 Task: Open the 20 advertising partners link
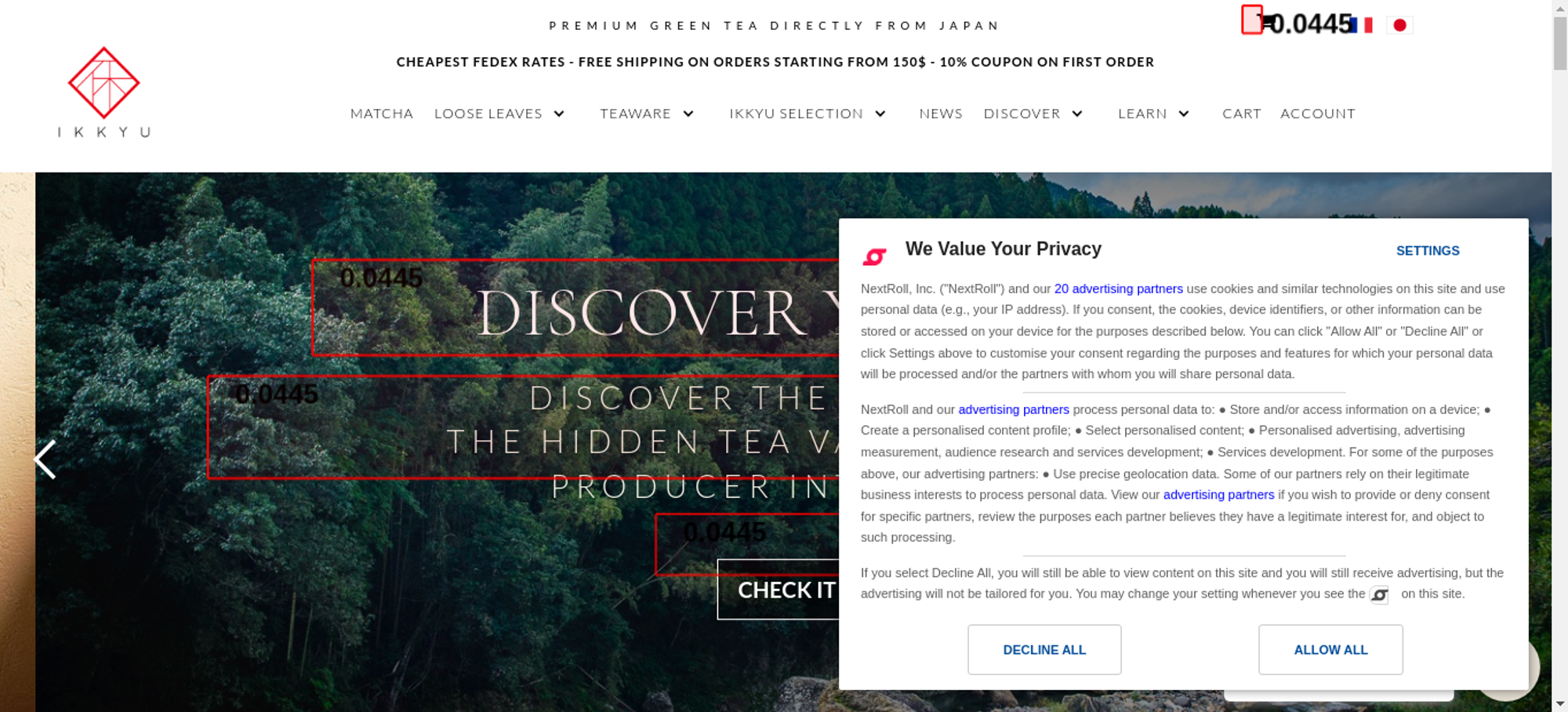(x=1118, y=289)
